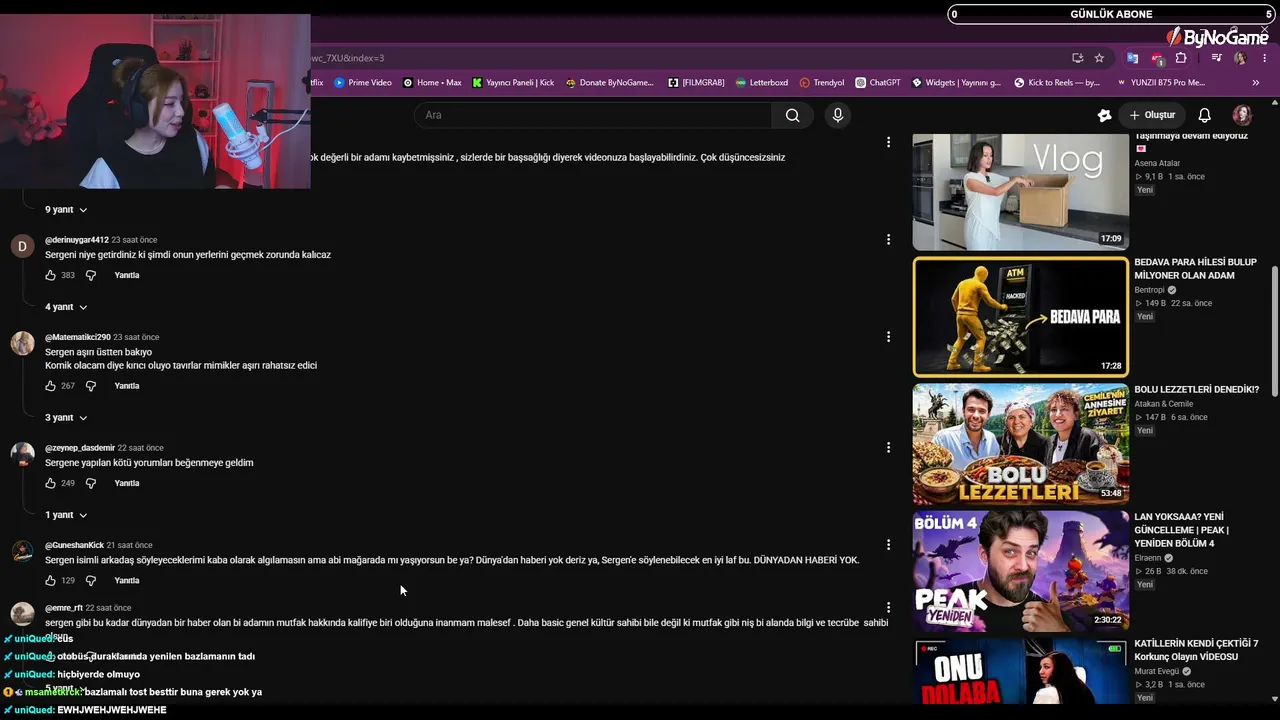Click the install/cast icon in the address bar
1280x720 pixels.
click(1077, 58)
